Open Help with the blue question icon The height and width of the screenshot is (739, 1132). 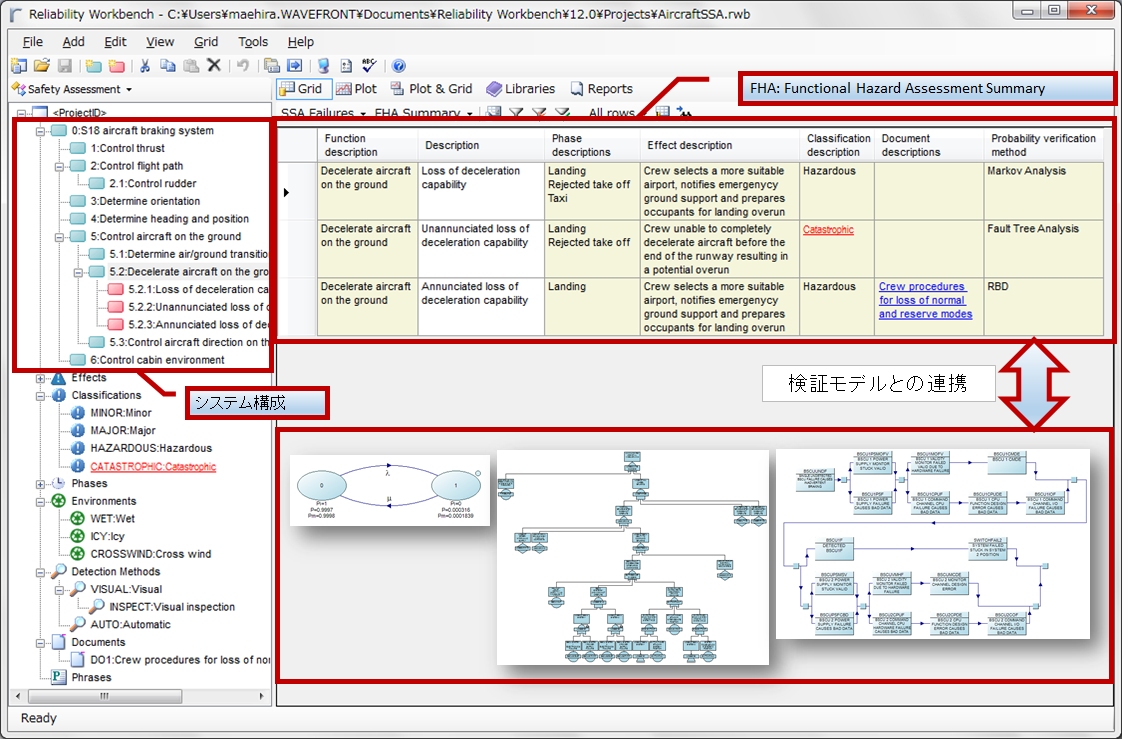click(x=399, y=66)
